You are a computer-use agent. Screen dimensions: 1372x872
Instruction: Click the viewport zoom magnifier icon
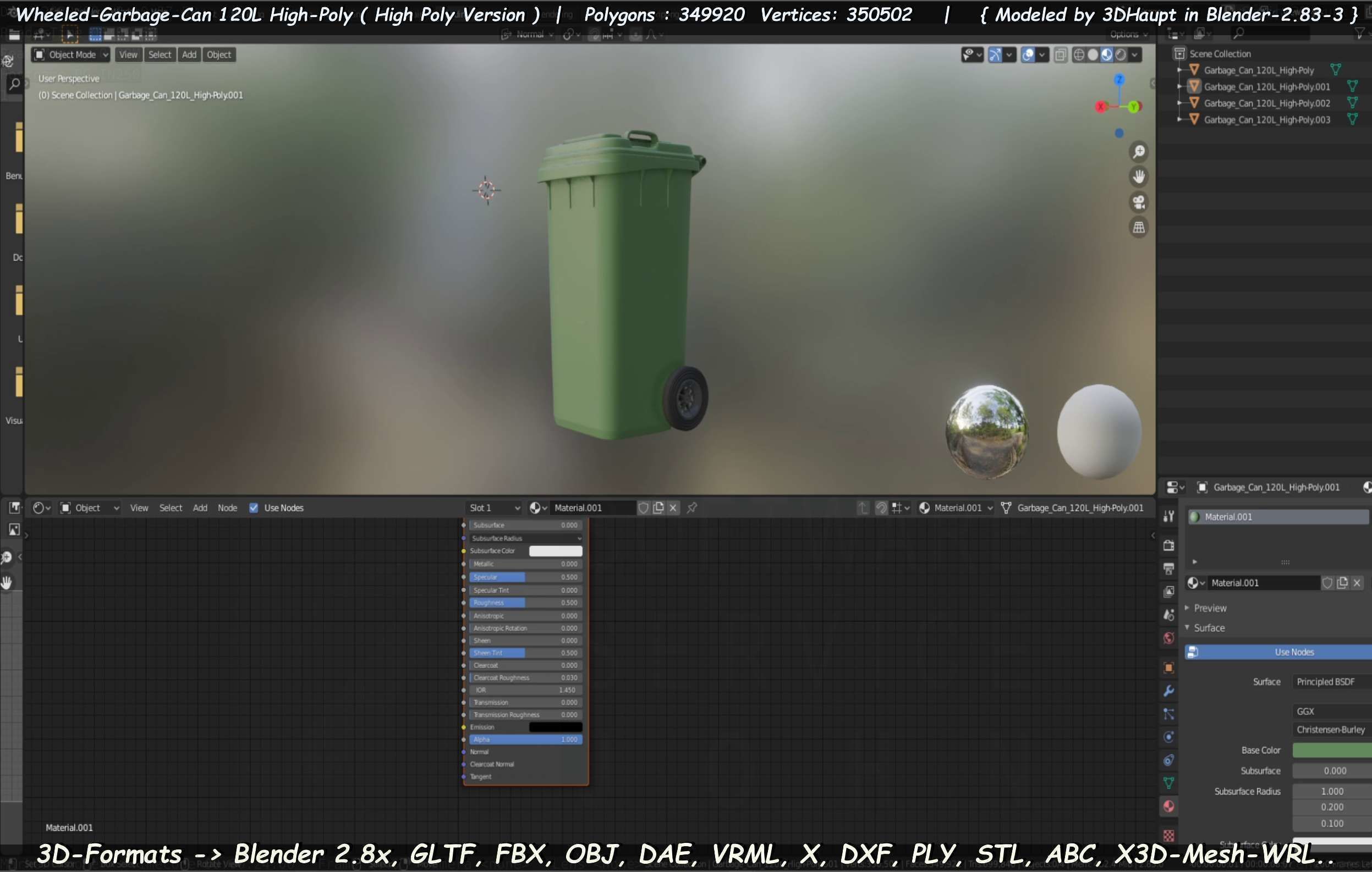tap(1138, 152)
